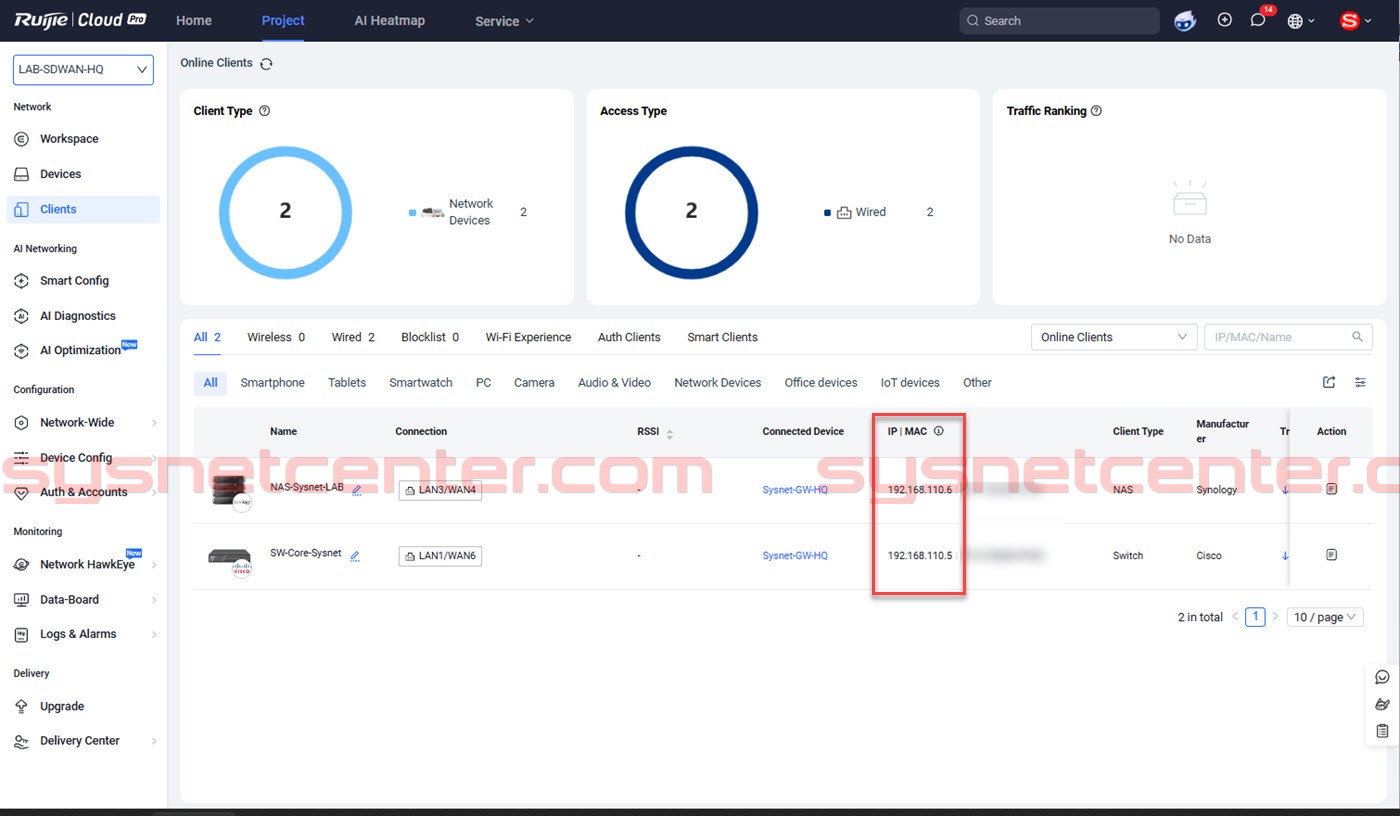Open the Blocklist 0 tab
Screen dimensions: 1400x816
430,337
